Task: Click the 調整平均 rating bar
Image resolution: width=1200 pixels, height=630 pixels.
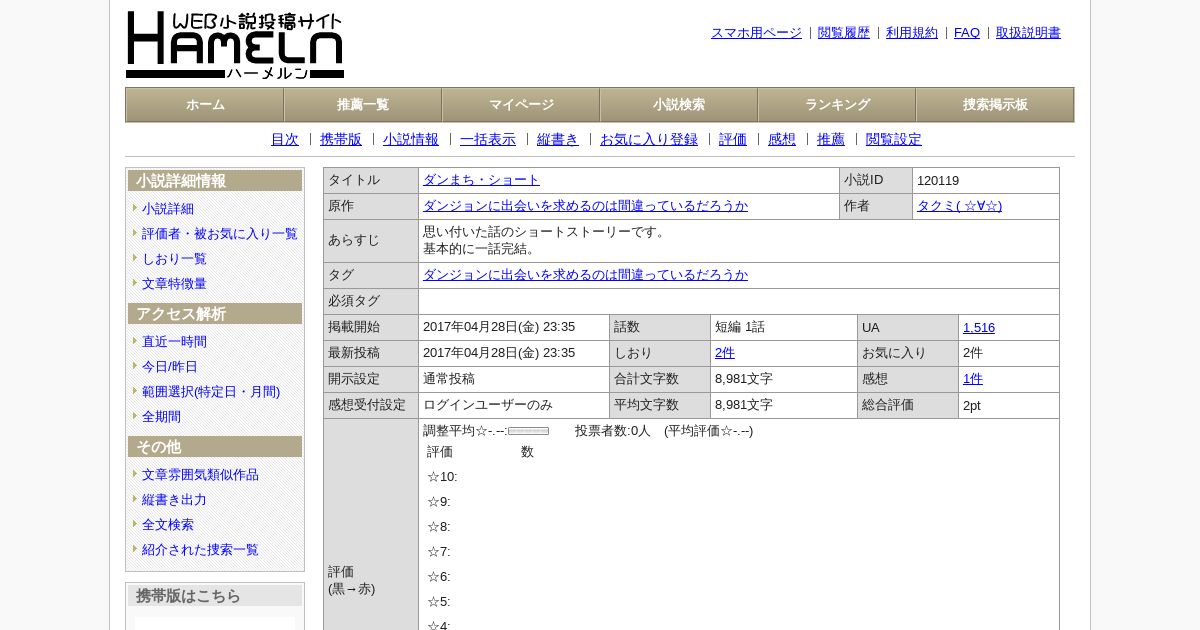Action: (529, 431)
